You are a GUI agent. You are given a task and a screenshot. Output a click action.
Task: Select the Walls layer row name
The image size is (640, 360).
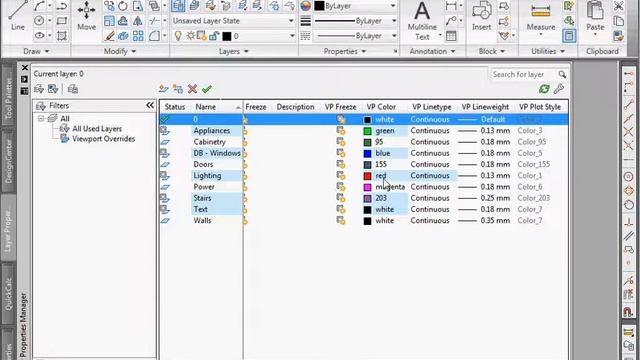(x=202, y=220)
